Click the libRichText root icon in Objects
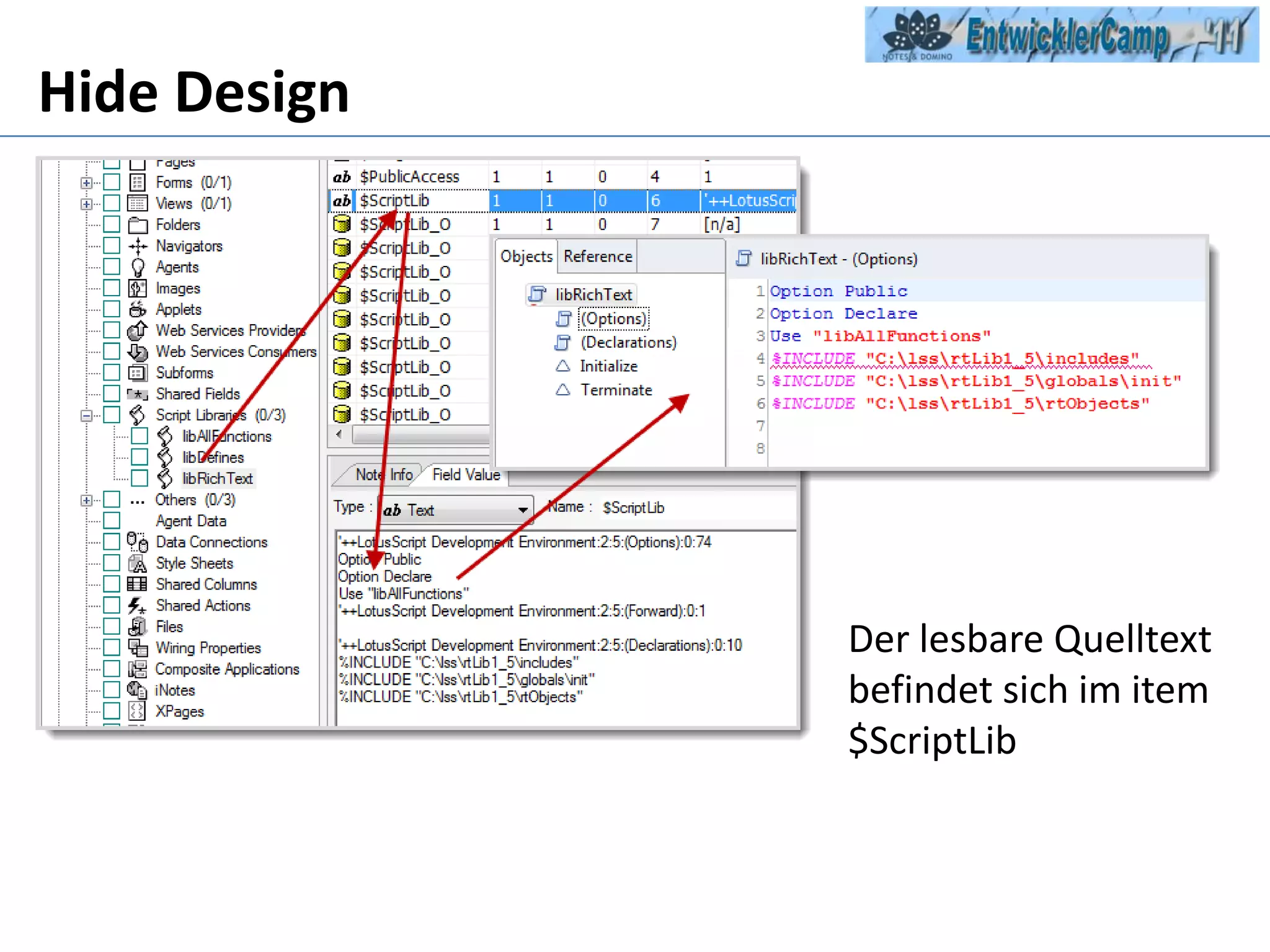Screen dimensions: 1270x952 click(538, 294)
